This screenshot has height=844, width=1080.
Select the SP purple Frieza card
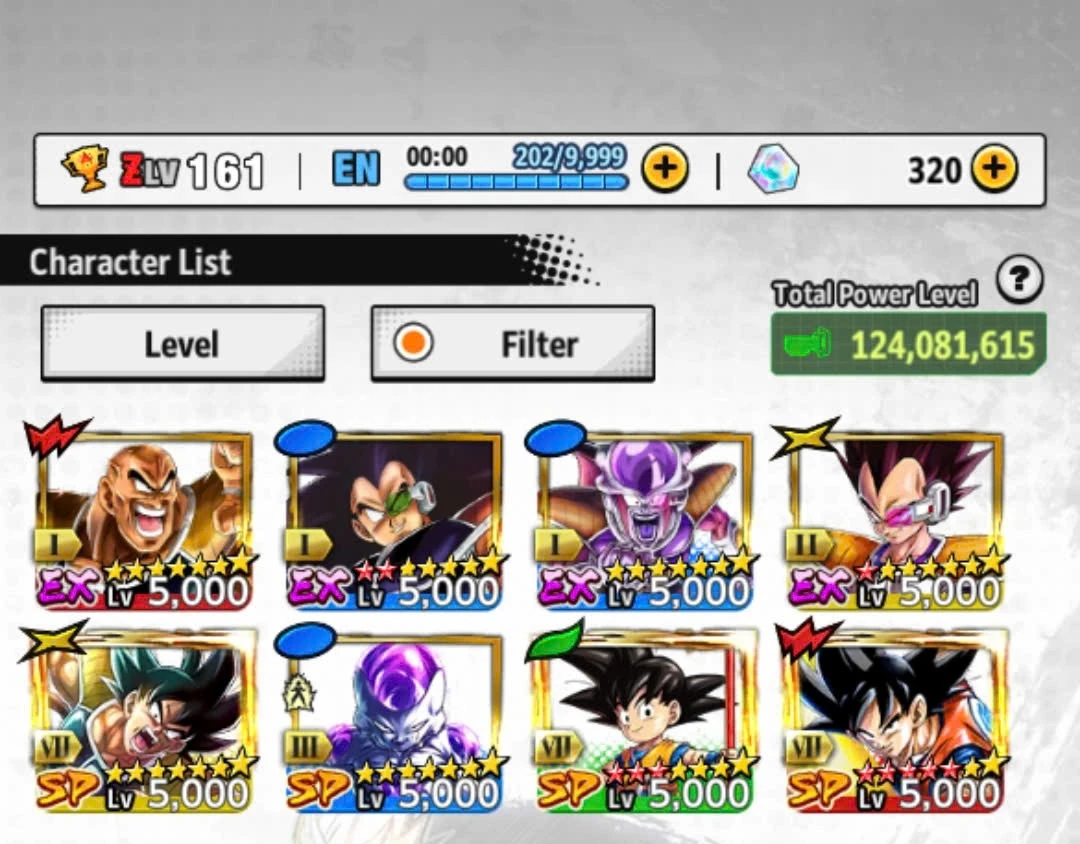click(395, 721)
